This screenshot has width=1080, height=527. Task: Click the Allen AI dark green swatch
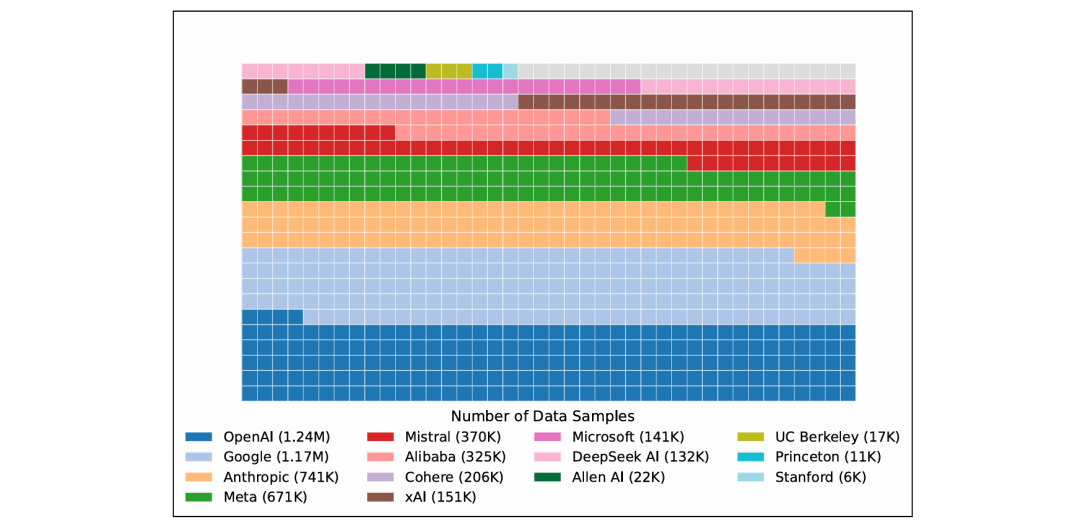547,476
